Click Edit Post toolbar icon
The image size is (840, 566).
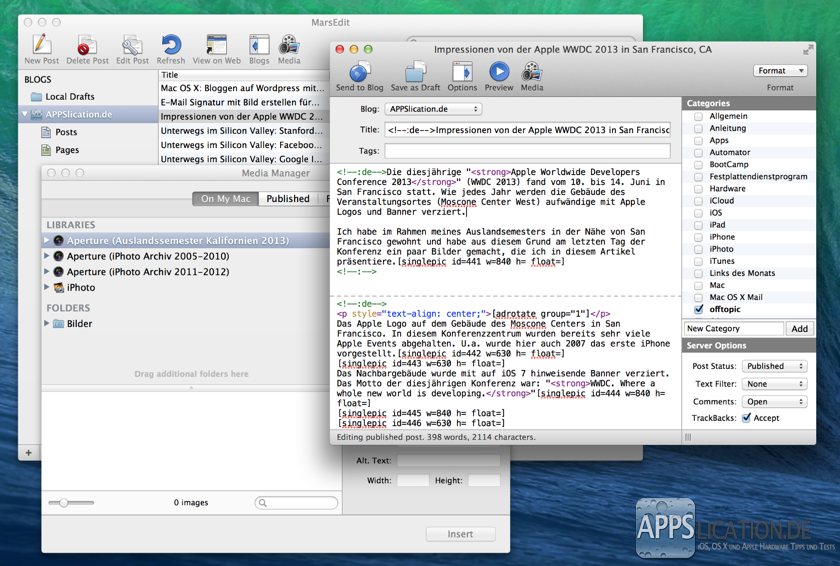click(x=132, y=44)
